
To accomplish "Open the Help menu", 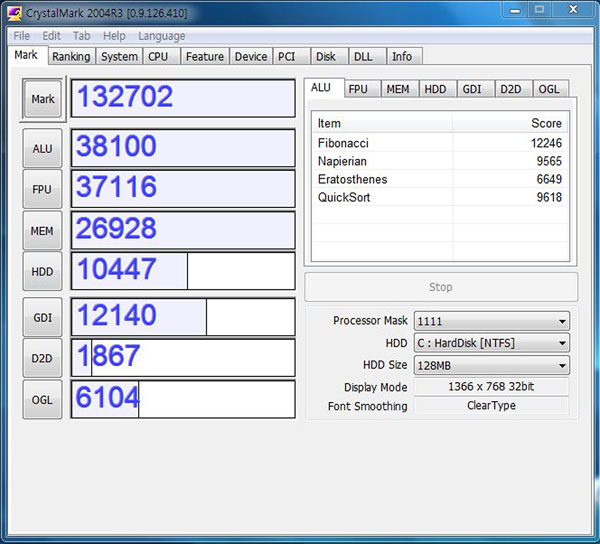I will coord(114,36).
